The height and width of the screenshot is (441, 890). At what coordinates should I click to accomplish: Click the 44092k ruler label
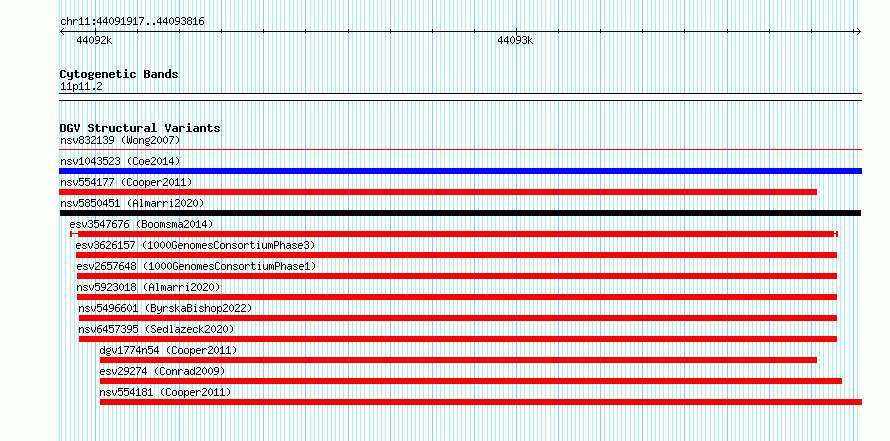94,40
